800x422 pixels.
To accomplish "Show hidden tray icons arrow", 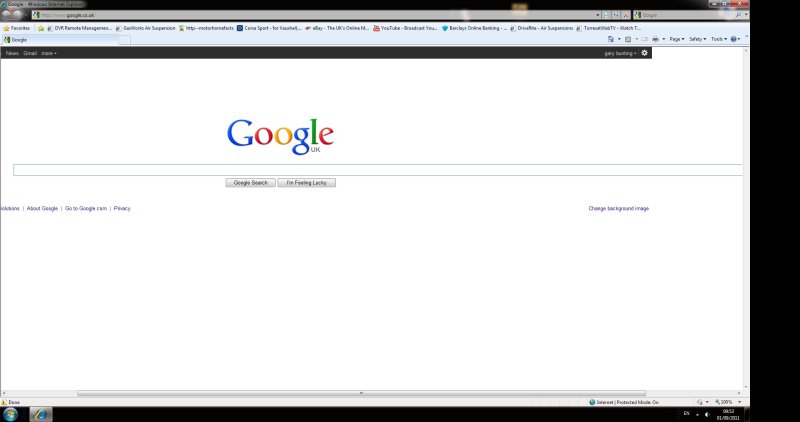I will coord(697,414).
